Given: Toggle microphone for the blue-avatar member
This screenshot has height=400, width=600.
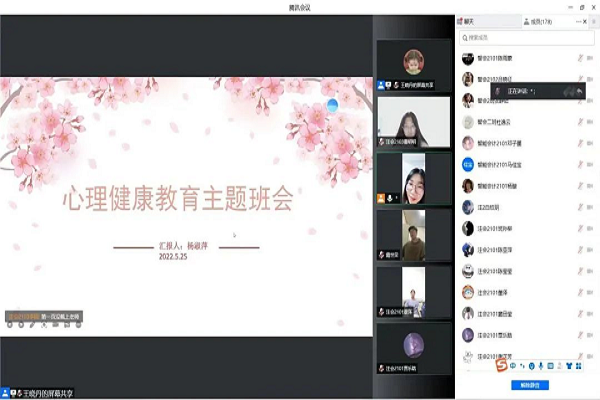Looking at the screenshot, I should point(579,163).
